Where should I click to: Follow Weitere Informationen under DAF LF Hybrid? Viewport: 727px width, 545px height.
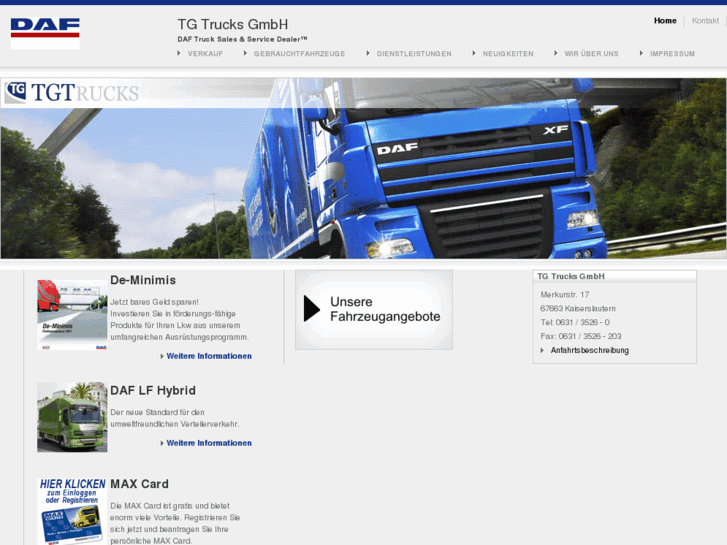209,443
